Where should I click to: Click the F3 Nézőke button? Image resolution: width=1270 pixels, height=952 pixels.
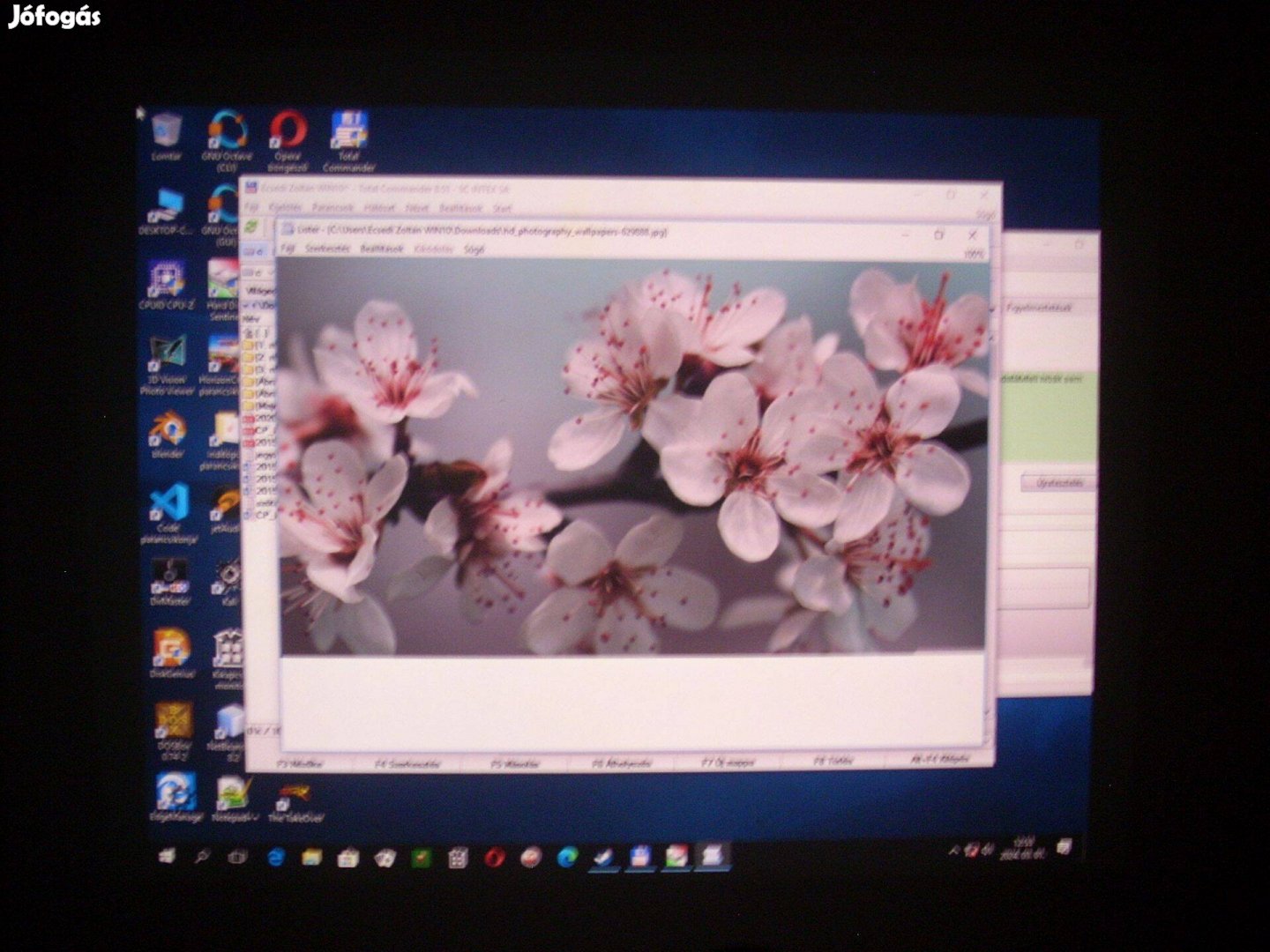pyautogui.click(x=300, y=763)
